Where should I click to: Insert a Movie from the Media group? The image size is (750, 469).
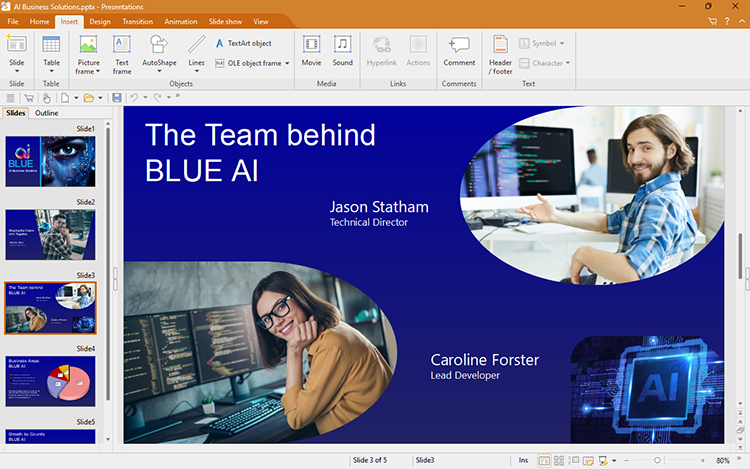(x=311, y=50)
